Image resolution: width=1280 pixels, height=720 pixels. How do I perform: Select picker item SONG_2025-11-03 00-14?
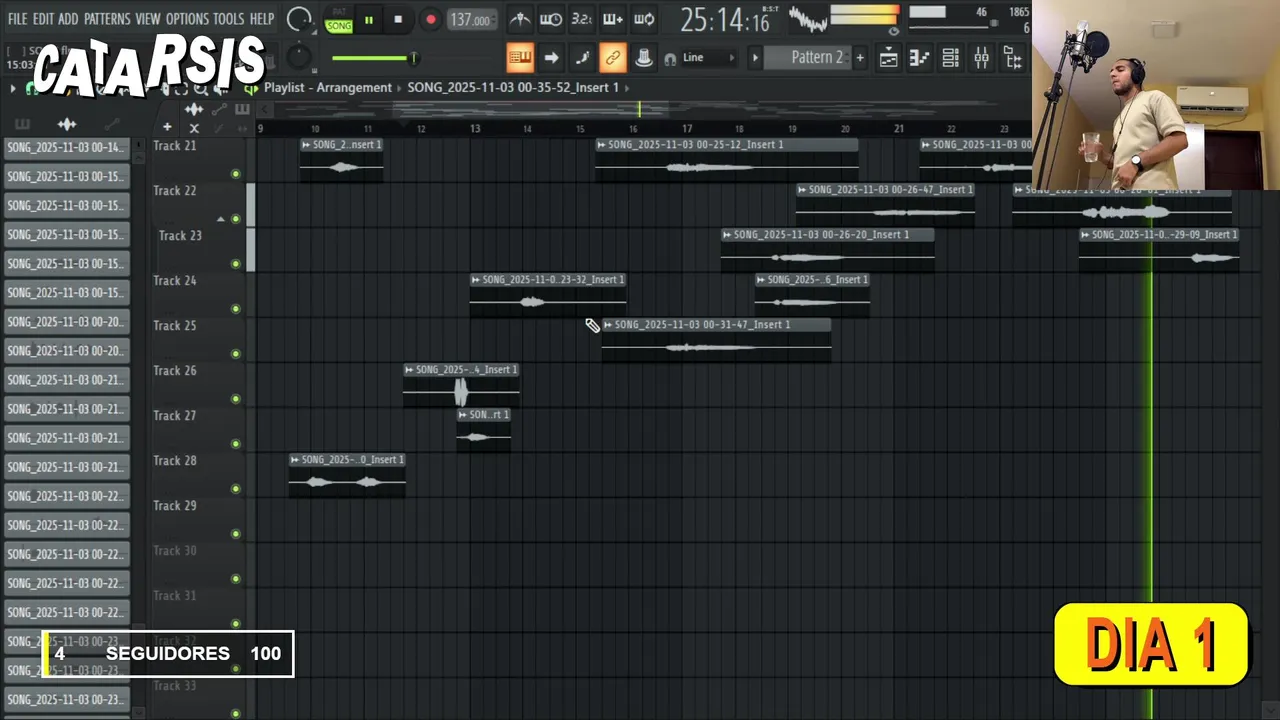[66, 147]
